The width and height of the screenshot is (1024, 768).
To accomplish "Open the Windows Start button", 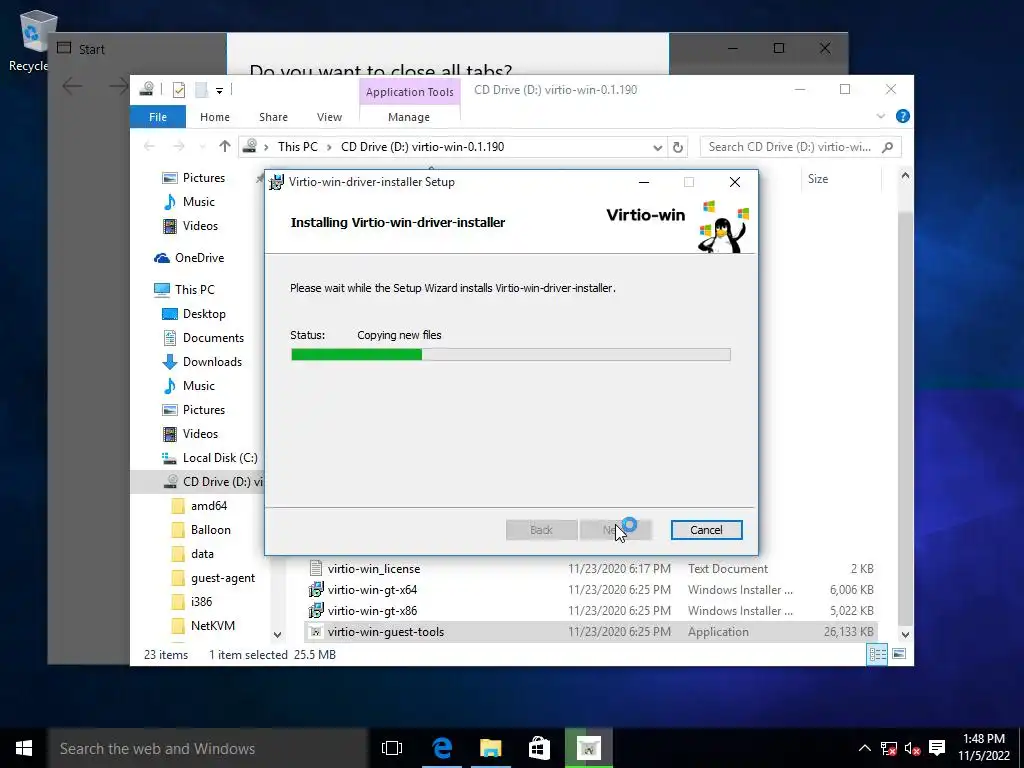I will pos(24,748).
